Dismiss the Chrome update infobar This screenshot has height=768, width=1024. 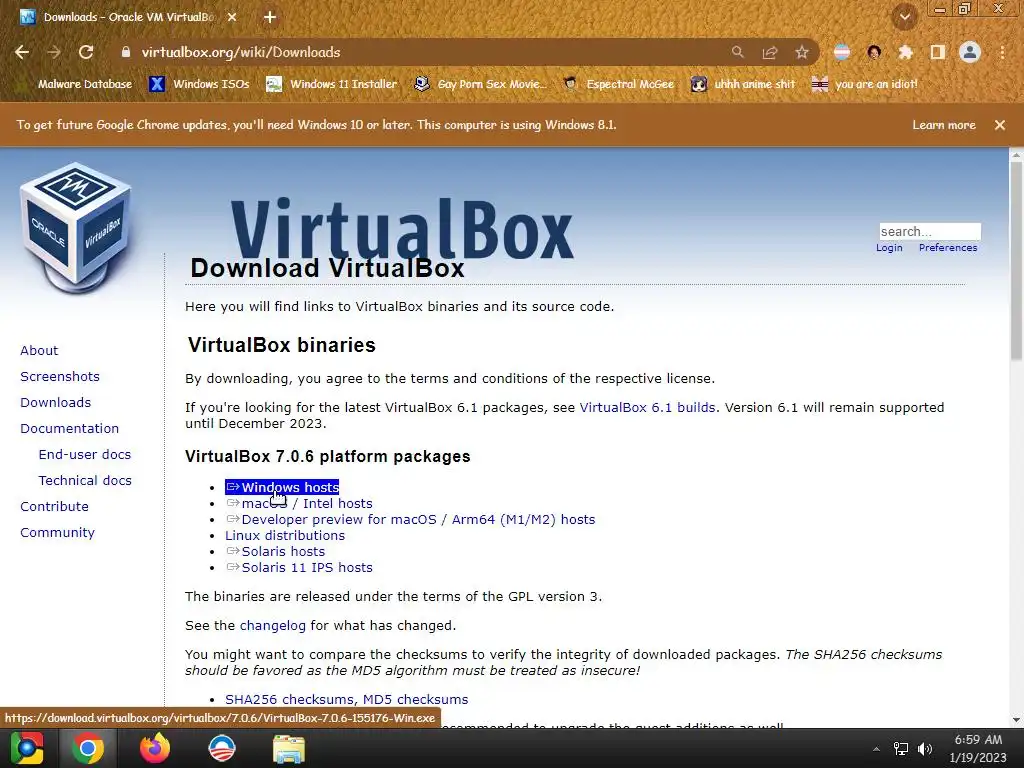tap(1000, 125)
